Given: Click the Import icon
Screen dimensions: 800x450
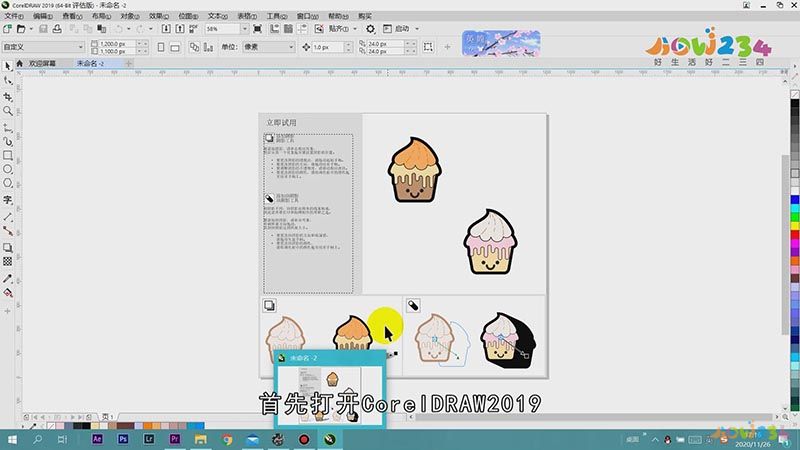Looking at the screenshot, I should tap(166, 29).
